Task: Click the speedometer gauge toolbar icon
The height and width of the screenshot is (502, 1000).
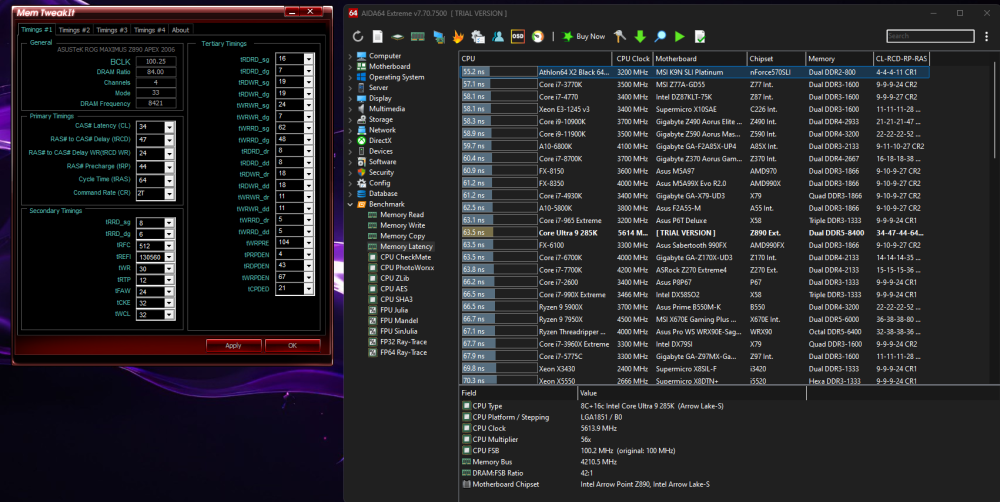Action: coord(538,36)
